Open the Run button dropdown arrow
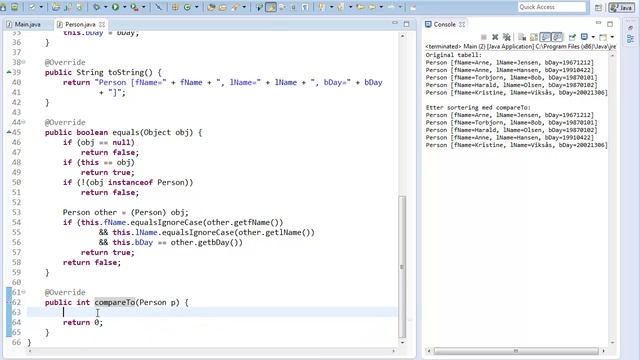This screenshot has height=360, width=640. pos(124,7)
